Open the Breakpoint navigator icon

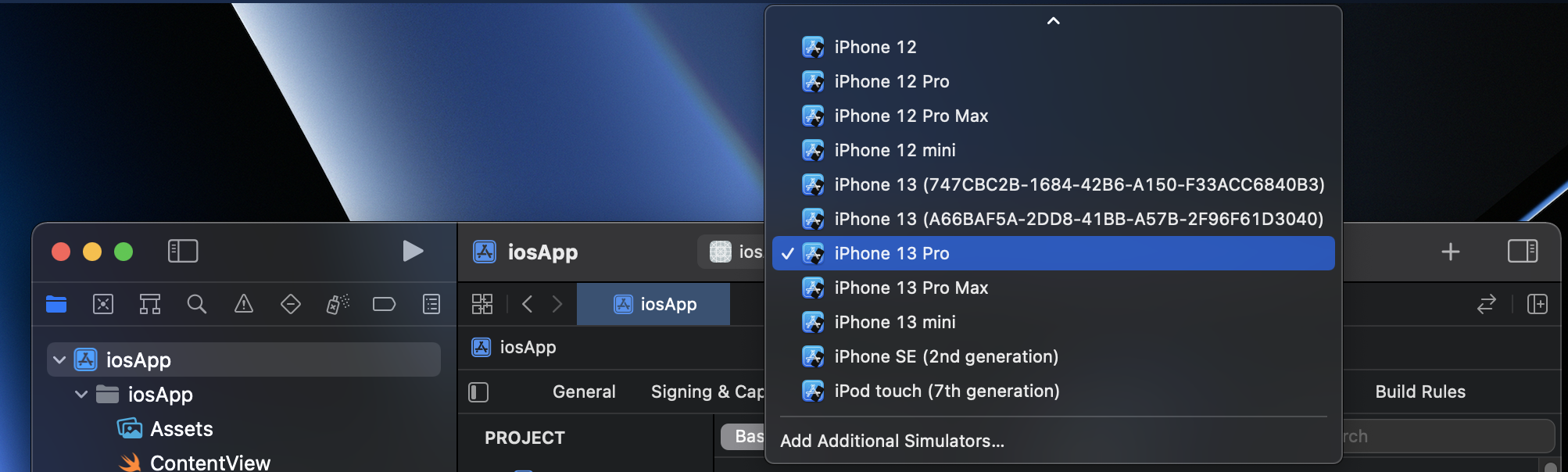(384, 304)
